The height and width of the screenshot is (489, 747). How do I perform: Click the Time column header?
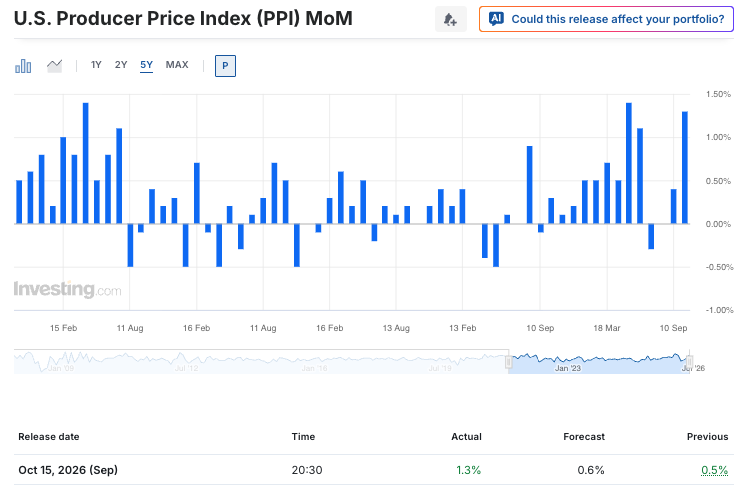[x=303, y=437]
